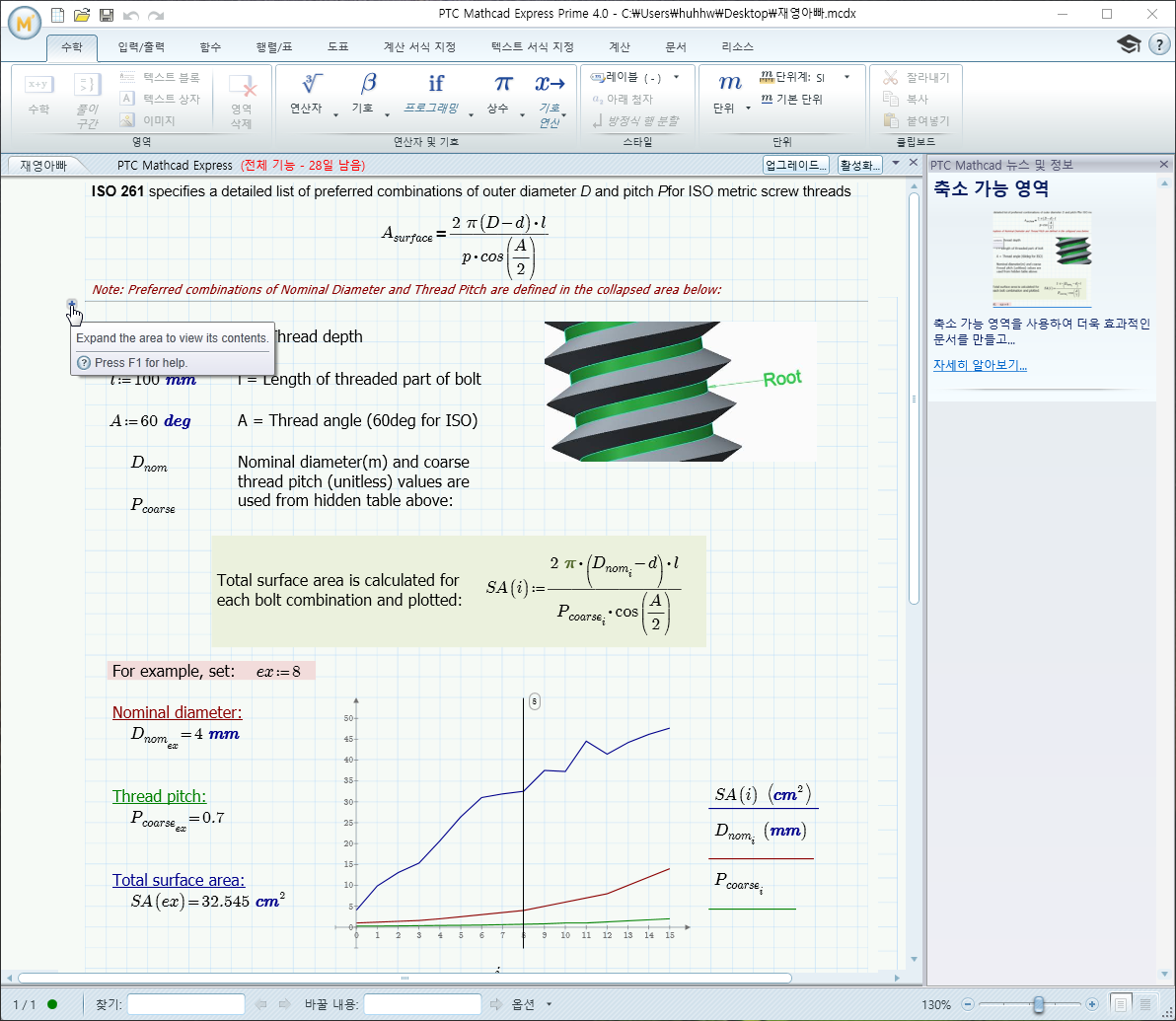Insert a text block (텍스트 블록)

point(160,77)
